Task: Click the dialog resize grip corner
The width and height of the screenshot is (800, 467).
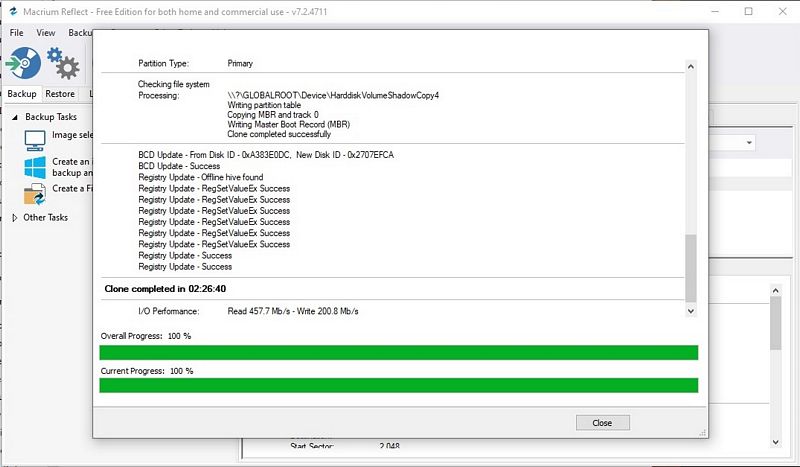Action: pyautogui.click(x=703, y=432)
